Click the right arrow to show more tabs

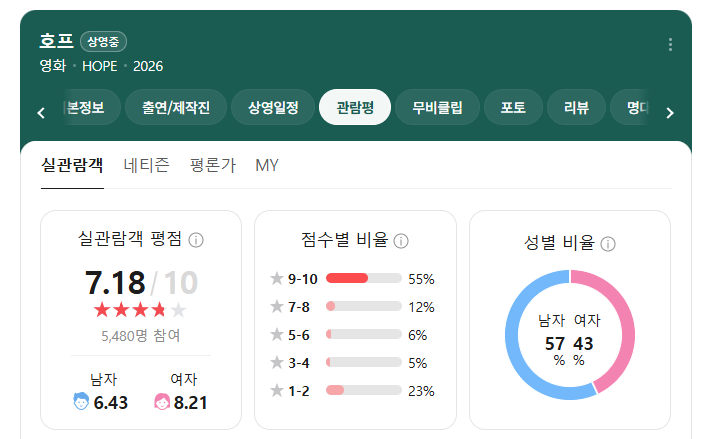(x=670, y=113)
